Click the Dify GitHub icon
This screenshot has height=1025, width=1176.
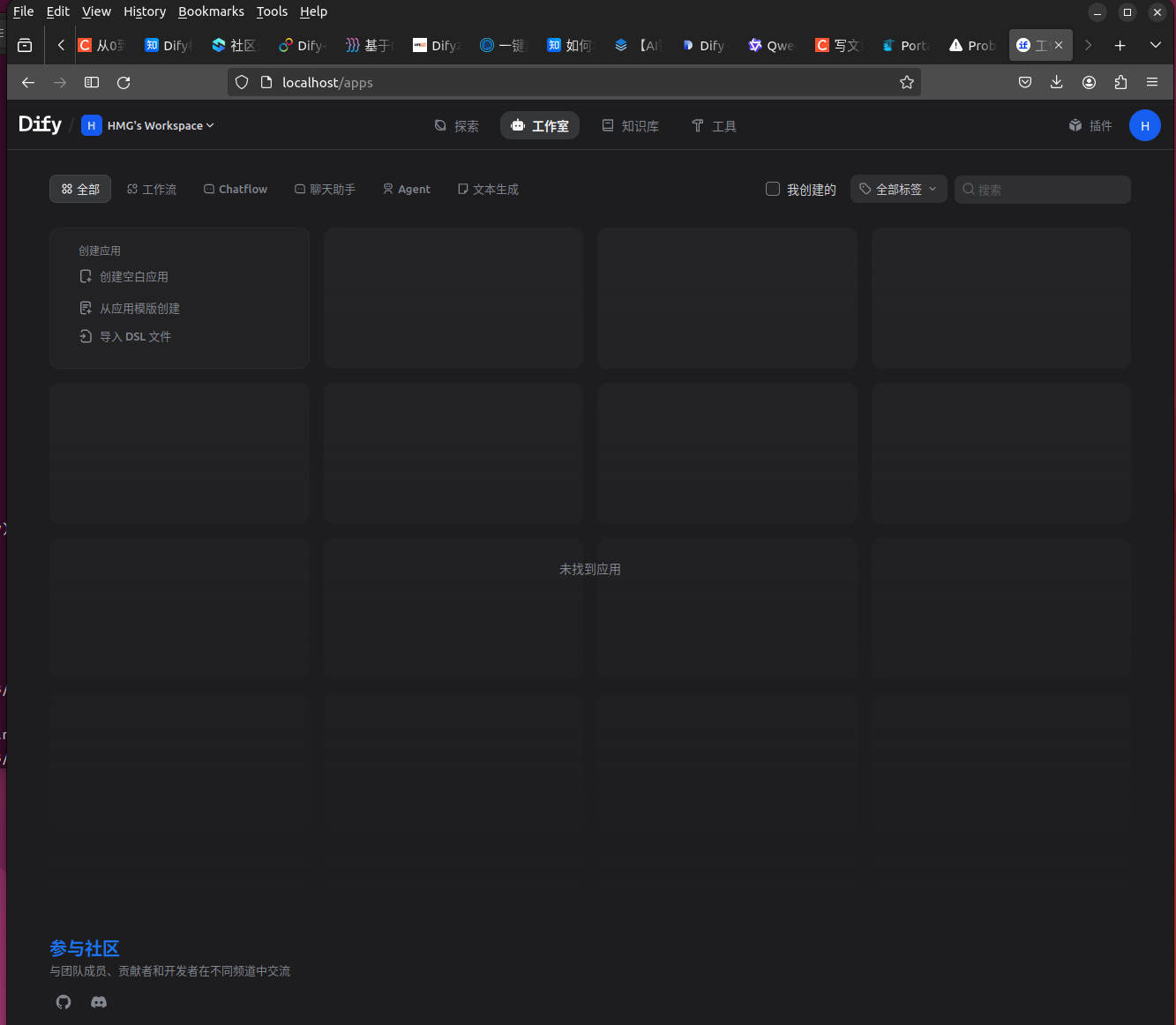point(63,1002)
